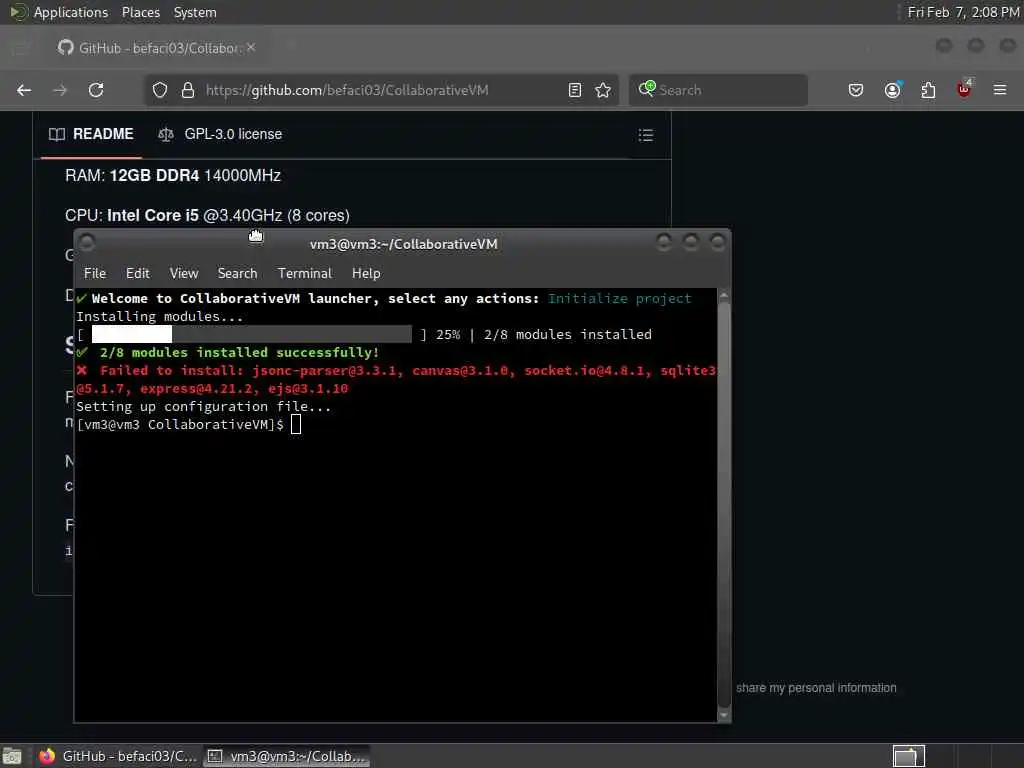Select the README tab
Screen dimensions: 1024x768
tap(91, 134)
